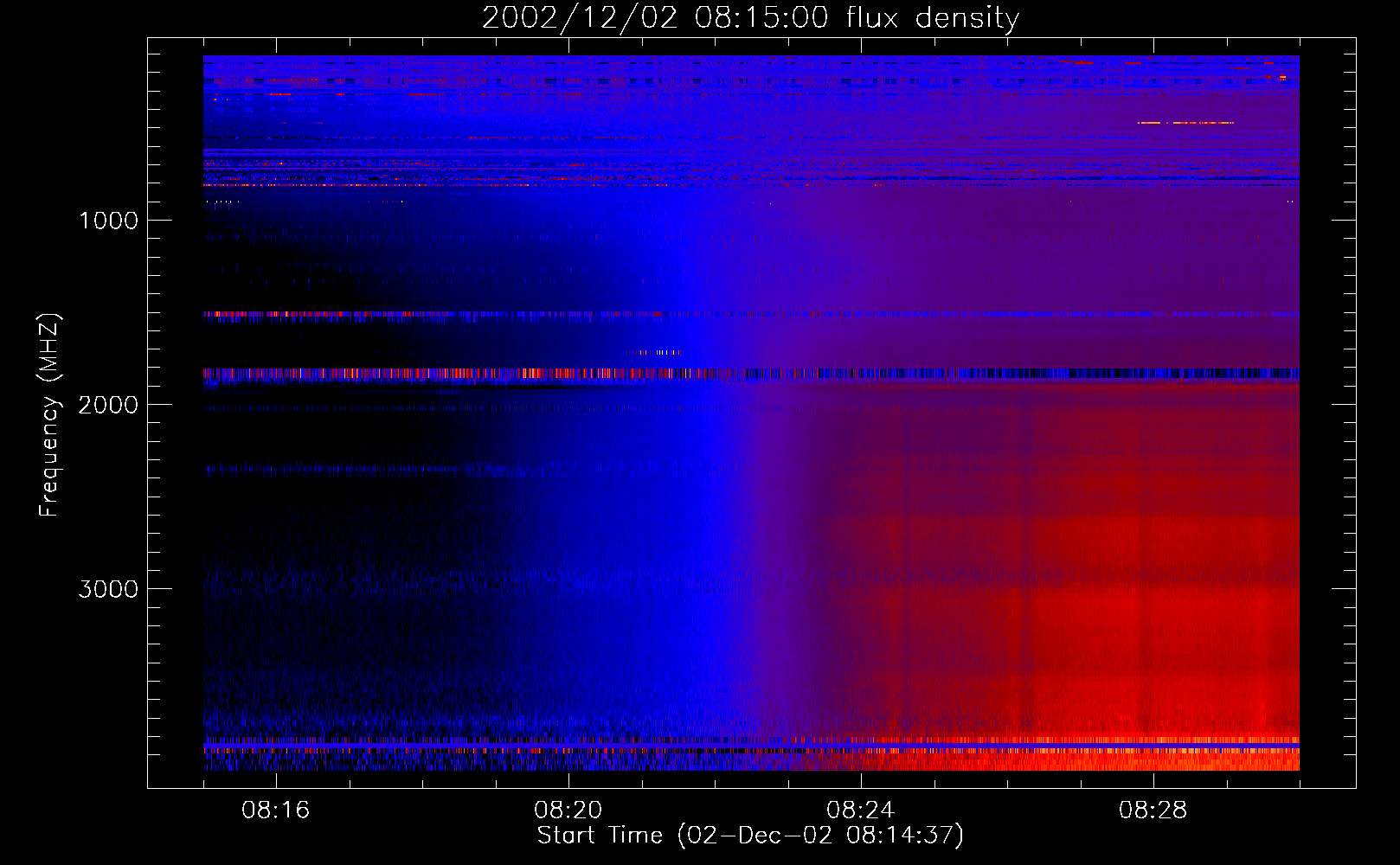
Task: Click the plot title '2002/12/02 08:15:00 flux density'
Action: tap(750, 18)
